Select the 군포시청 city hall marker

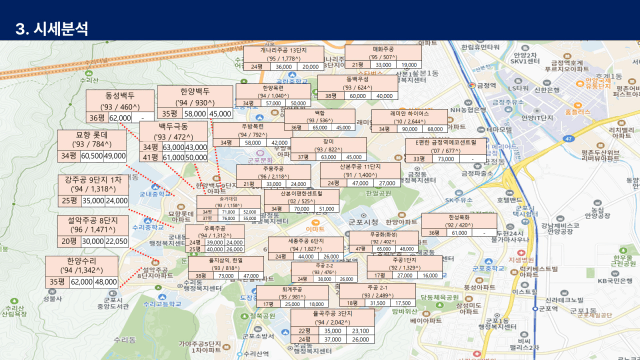(x=363, y=216)
